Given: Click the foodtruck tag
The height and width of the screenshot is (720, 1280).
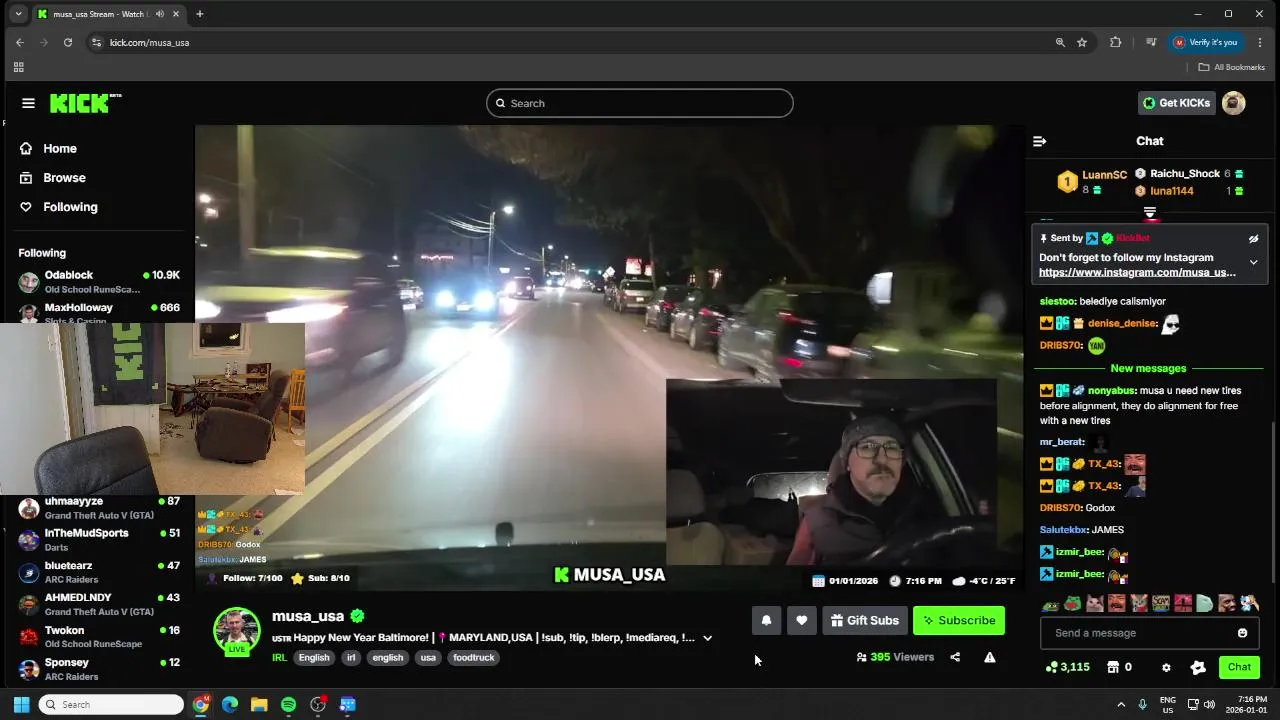Looking at the screenshot, I should 473,657.
